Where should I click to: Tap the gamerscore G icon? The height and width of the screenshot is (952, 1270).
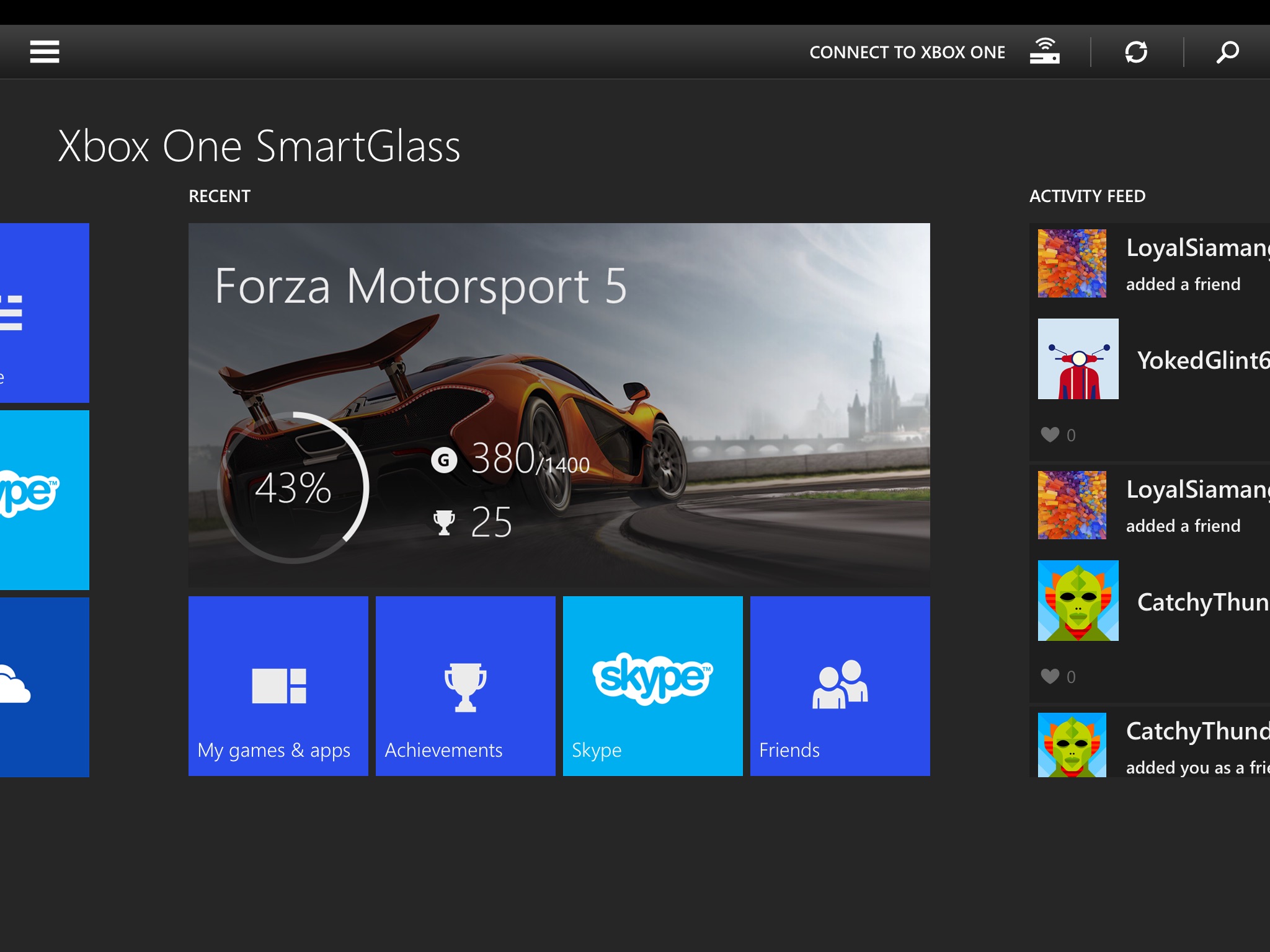pyautogui.click(x=444, y=460)
